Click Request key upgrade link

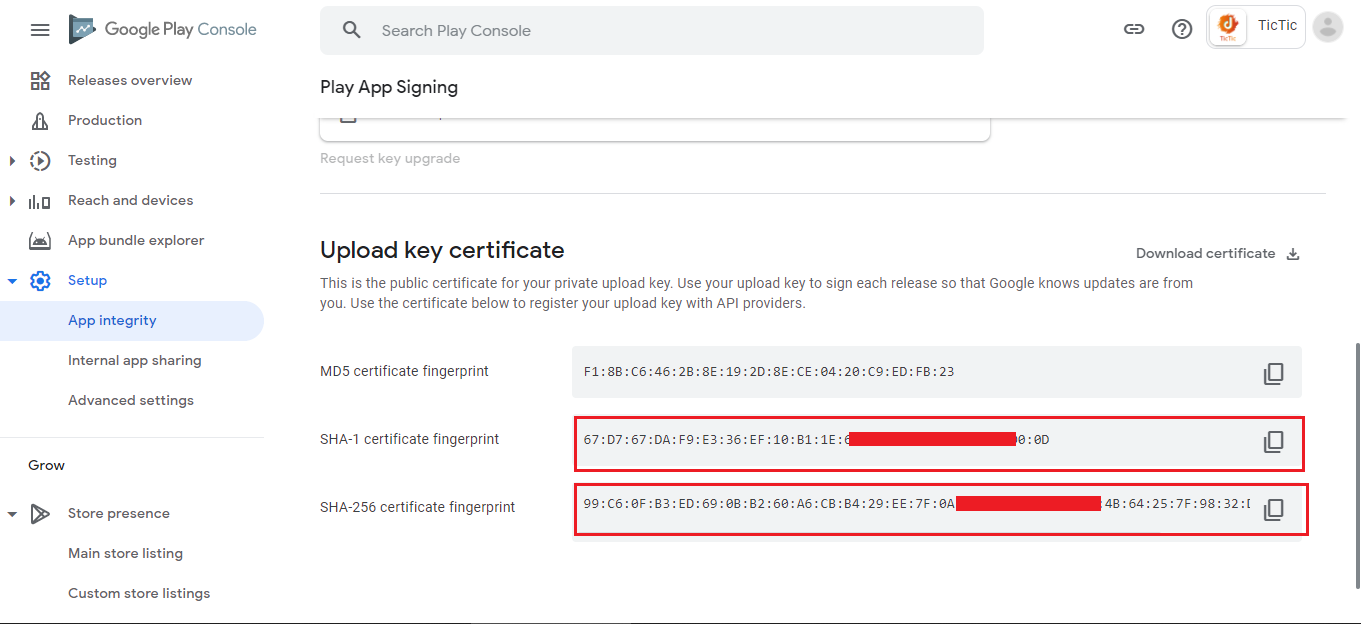[x=390, y=158]
